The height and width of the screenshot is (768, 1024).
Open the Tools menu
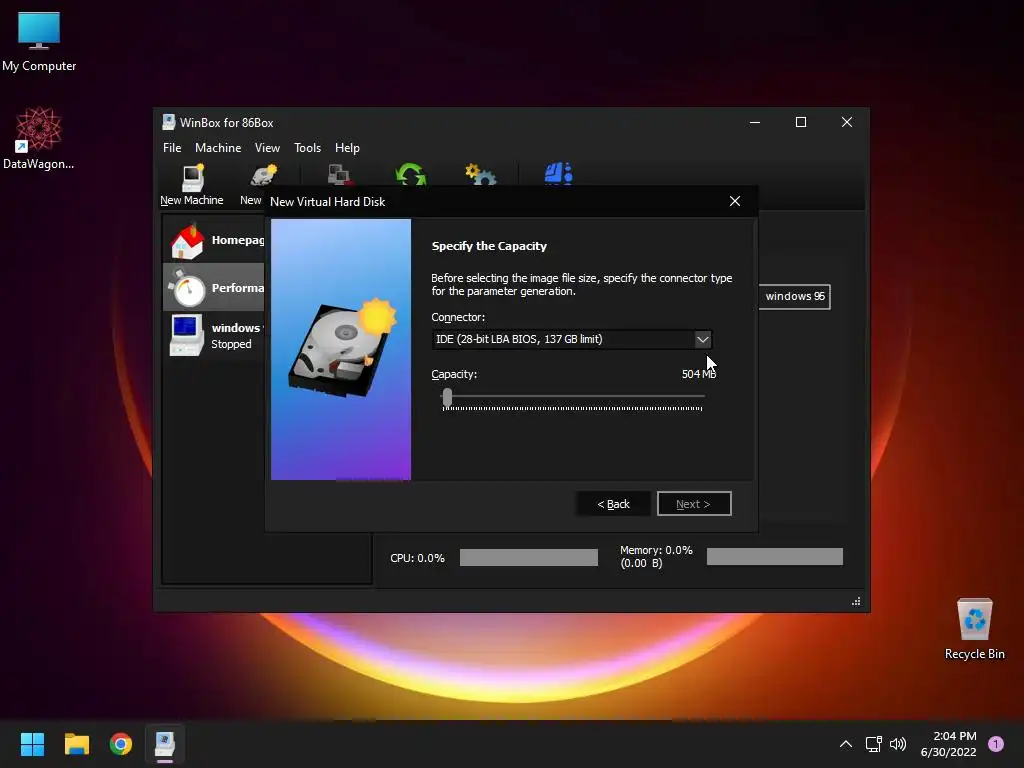point(307,148)
